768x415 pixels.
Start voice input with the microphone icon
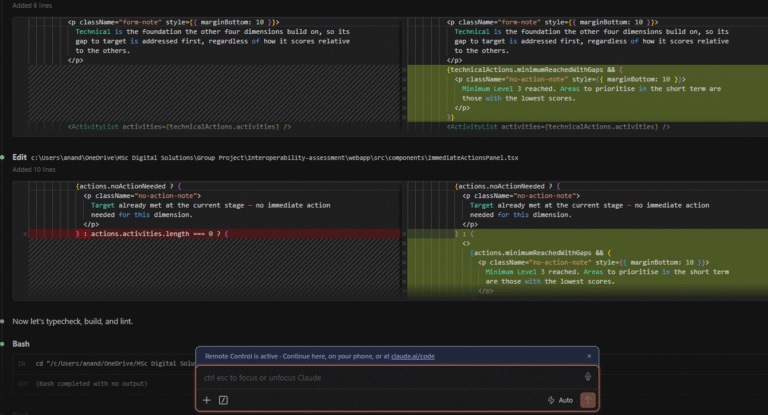[x=588, y=377]
